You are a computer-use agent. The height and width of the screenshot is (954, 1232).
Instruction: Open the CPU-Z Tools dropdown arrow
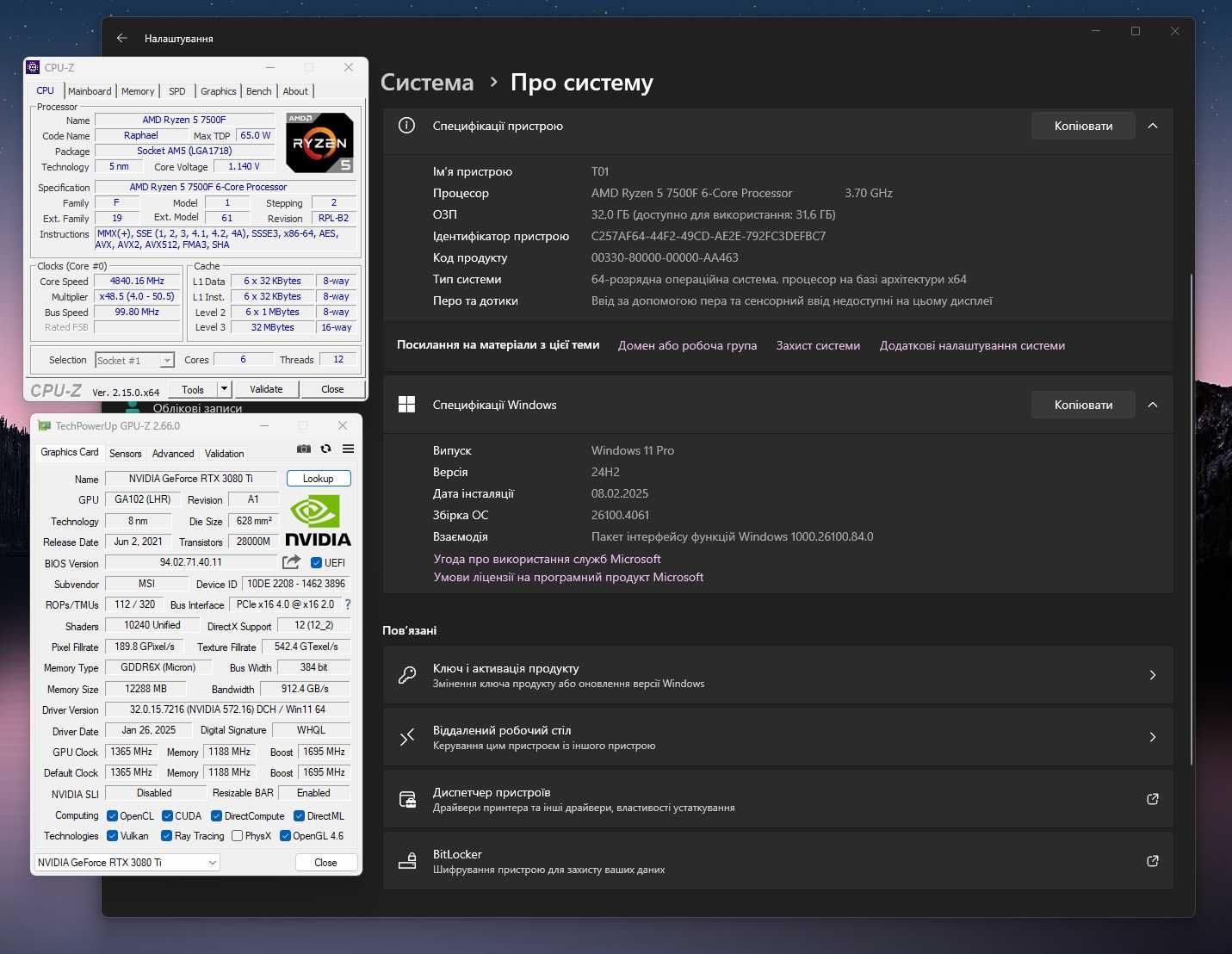(x=223, y=389)
